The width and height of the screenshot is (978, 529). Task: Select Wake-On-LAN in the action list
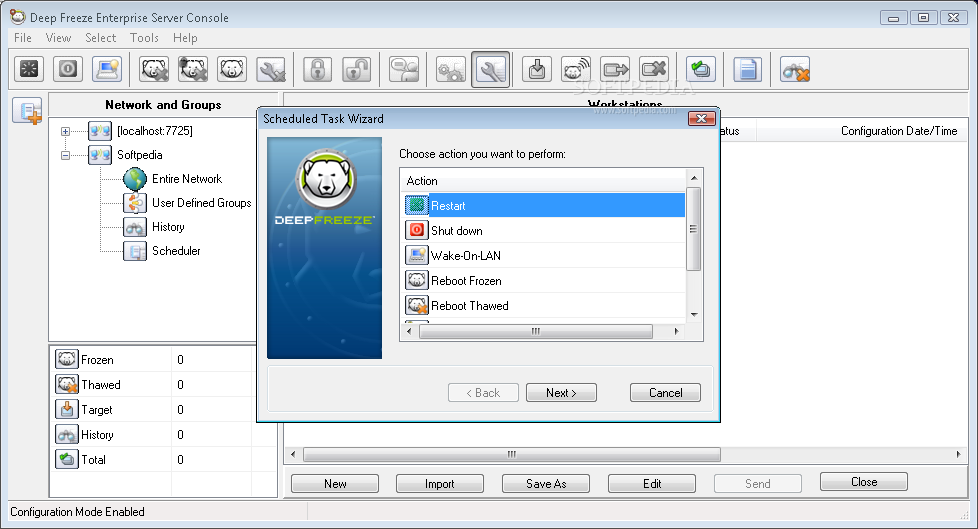pos(545,255)
